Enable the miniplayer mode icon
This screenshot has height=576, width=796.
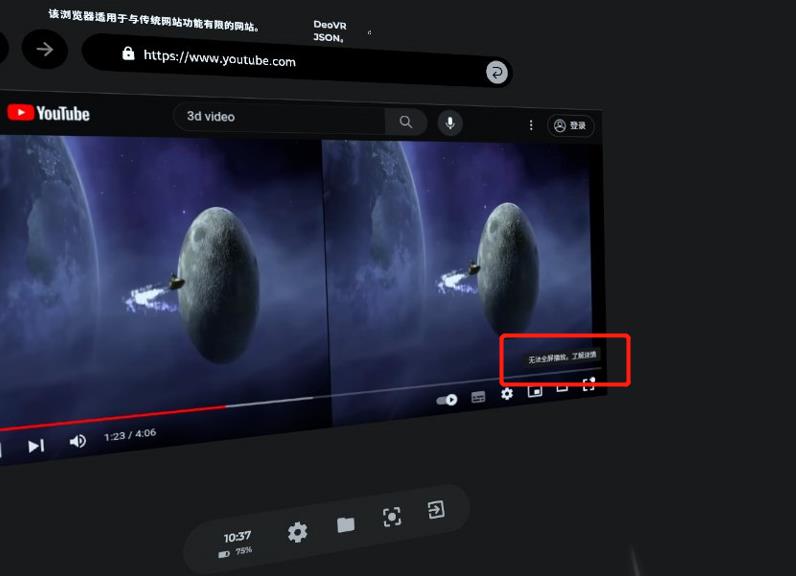pos(535,391)
